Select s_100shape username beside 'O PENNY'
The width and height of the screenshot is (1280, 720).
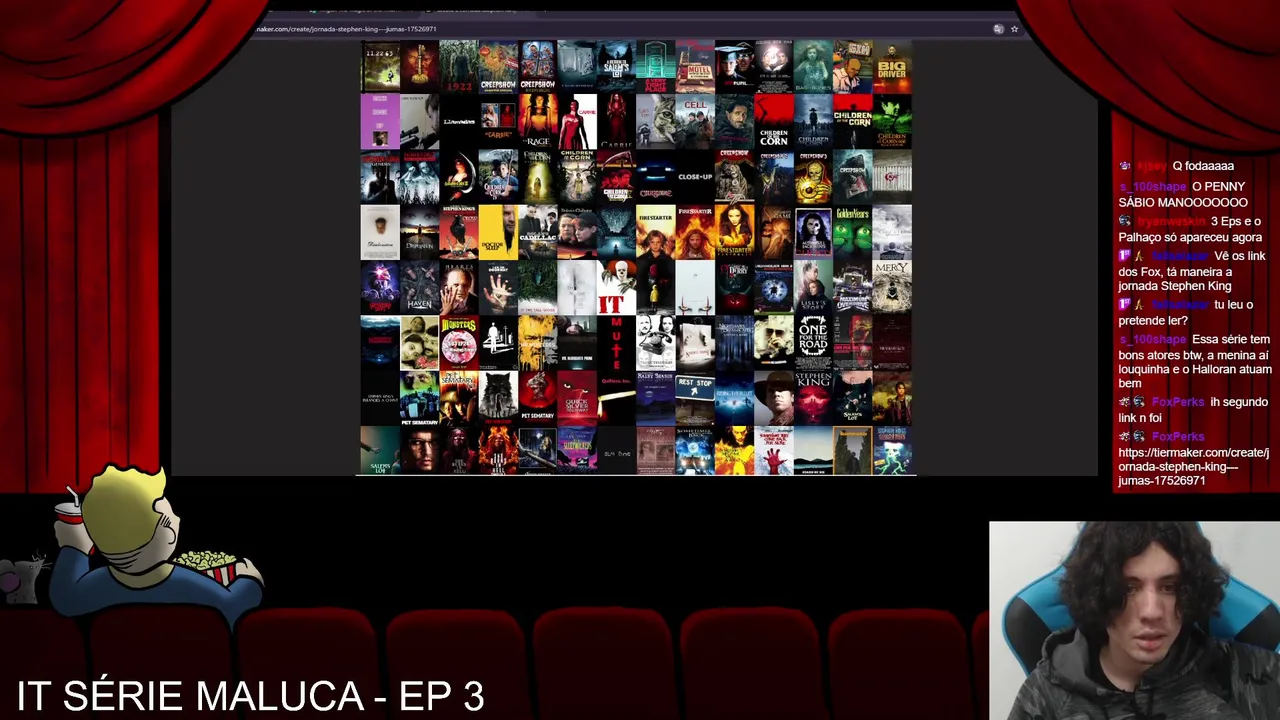1152,187
